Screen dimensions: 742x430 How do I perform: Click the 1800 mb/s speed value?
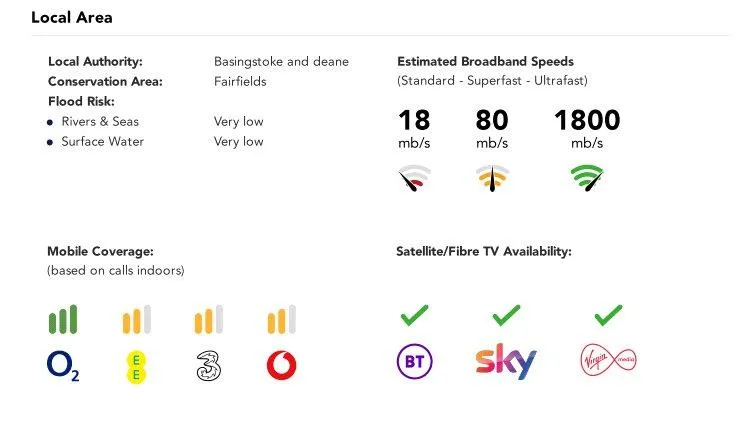tap(587, 128)
